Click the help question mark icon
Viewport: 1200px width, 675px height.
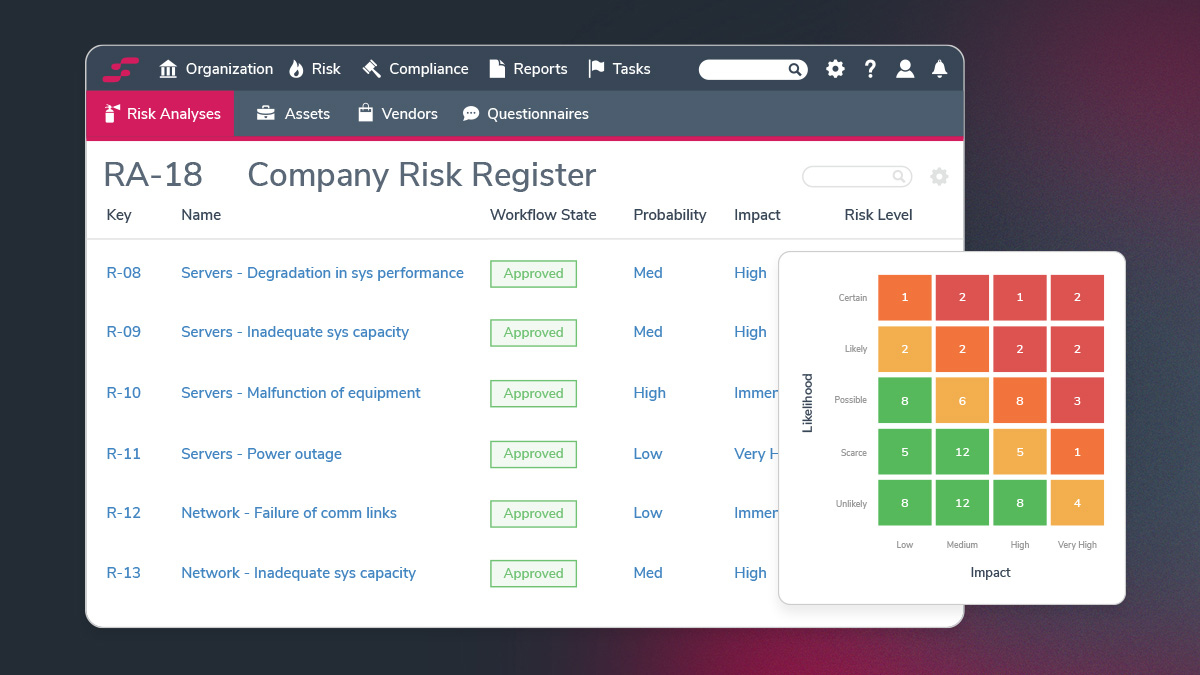(870, 69)
